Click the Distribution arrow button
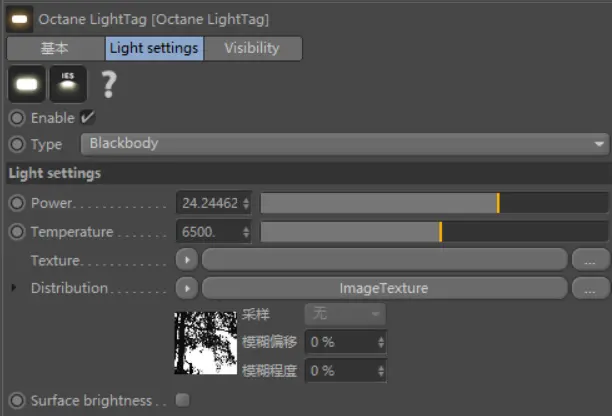Screen dimensions: 612x416 tap(187, 288)
